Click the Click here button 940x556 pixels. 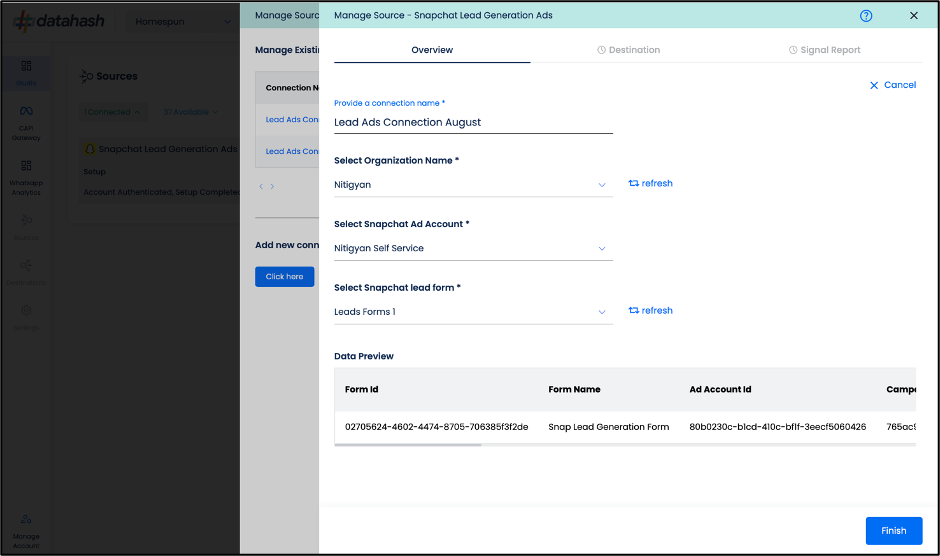point(285,277)
